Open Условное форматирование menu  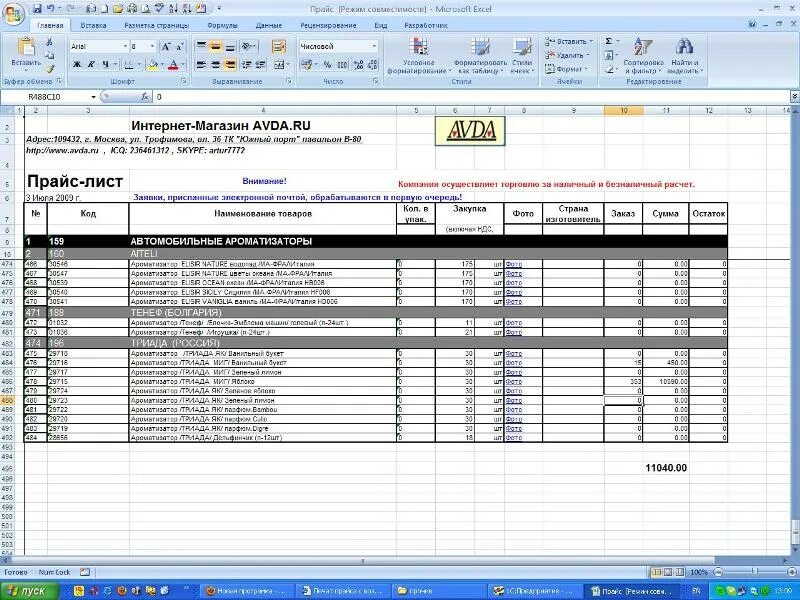click(418, 56)
